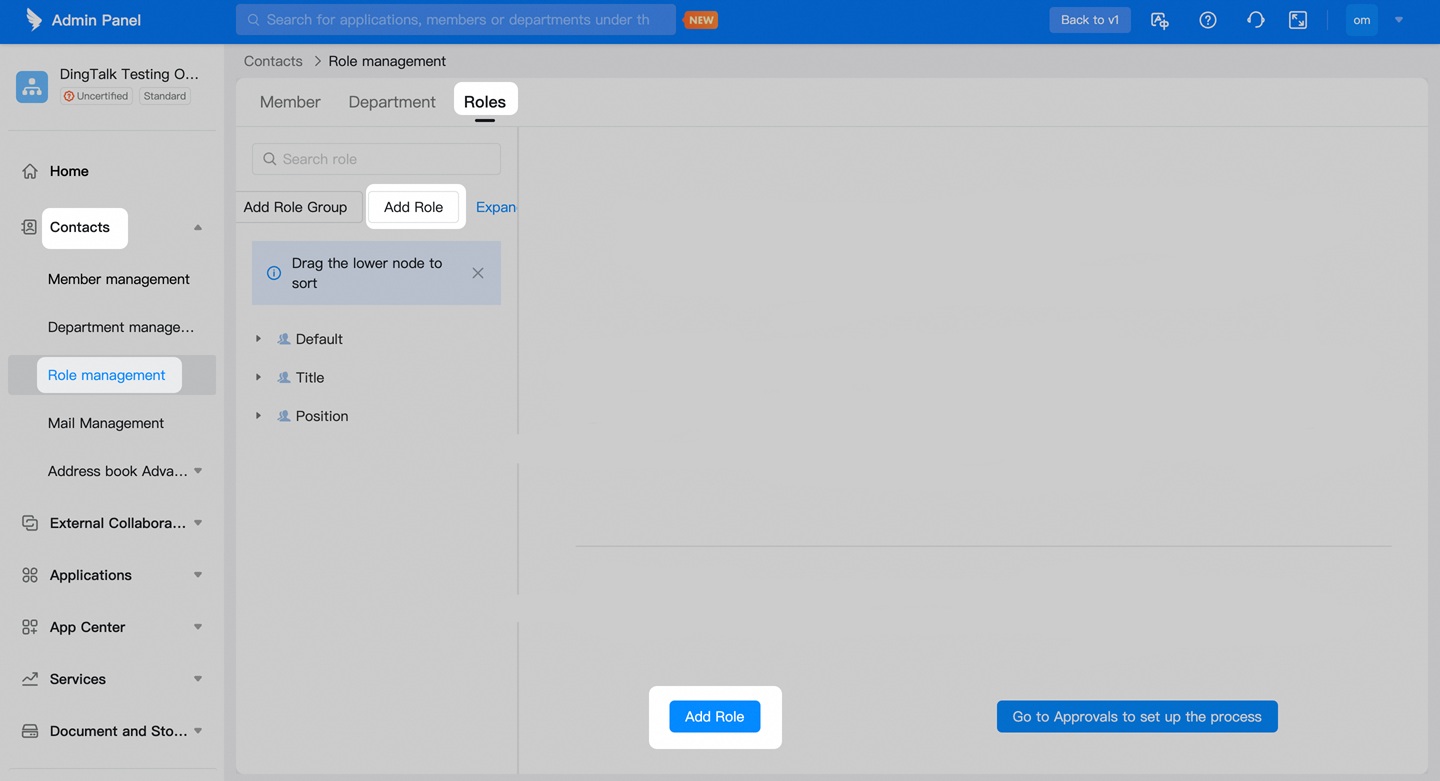The height and width of the screenshot is (781, 1440).
Task: Click the Title role group icon
Action: pyautogui.click(x=284, y=377)
